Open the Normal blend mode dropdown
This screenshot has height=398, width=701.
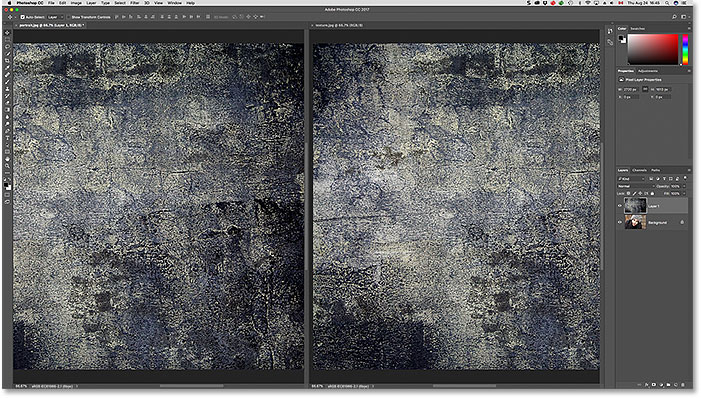pyautogui.click(x=635, y=186)
